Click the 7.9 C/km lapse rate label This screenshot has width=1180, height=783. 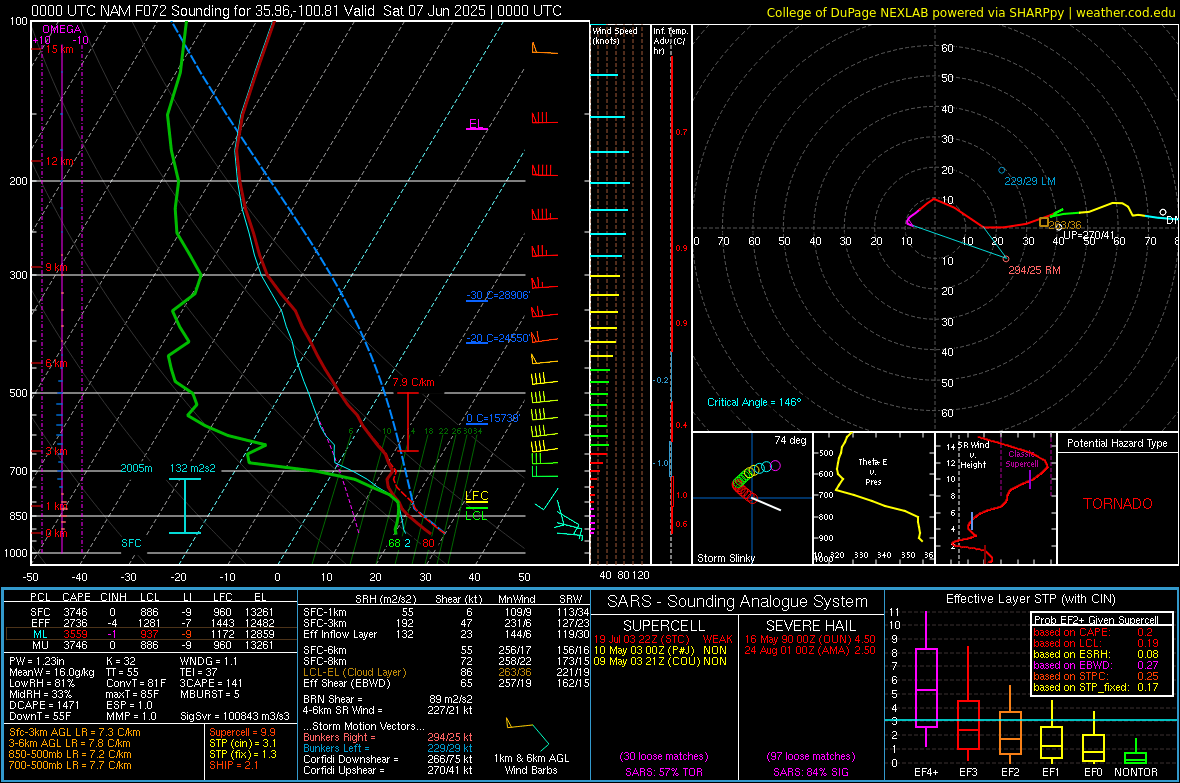[413, 382]
